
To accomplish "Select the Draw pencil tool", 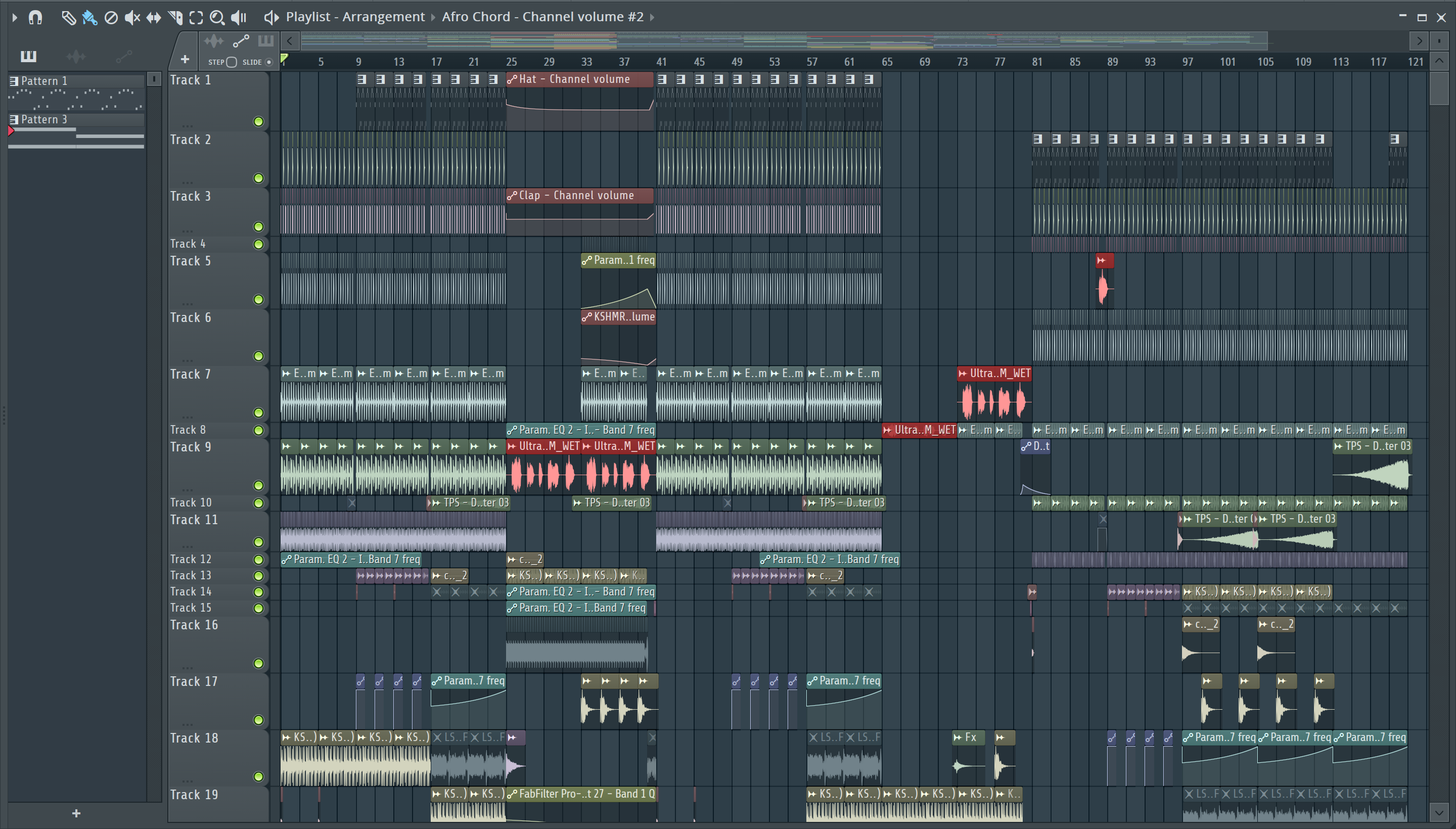I will (x=68, y=18).
